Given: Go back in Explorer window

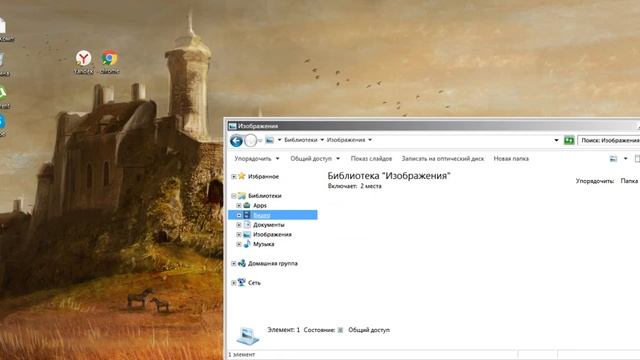Looking at the screenshot, I should point(236,140).
